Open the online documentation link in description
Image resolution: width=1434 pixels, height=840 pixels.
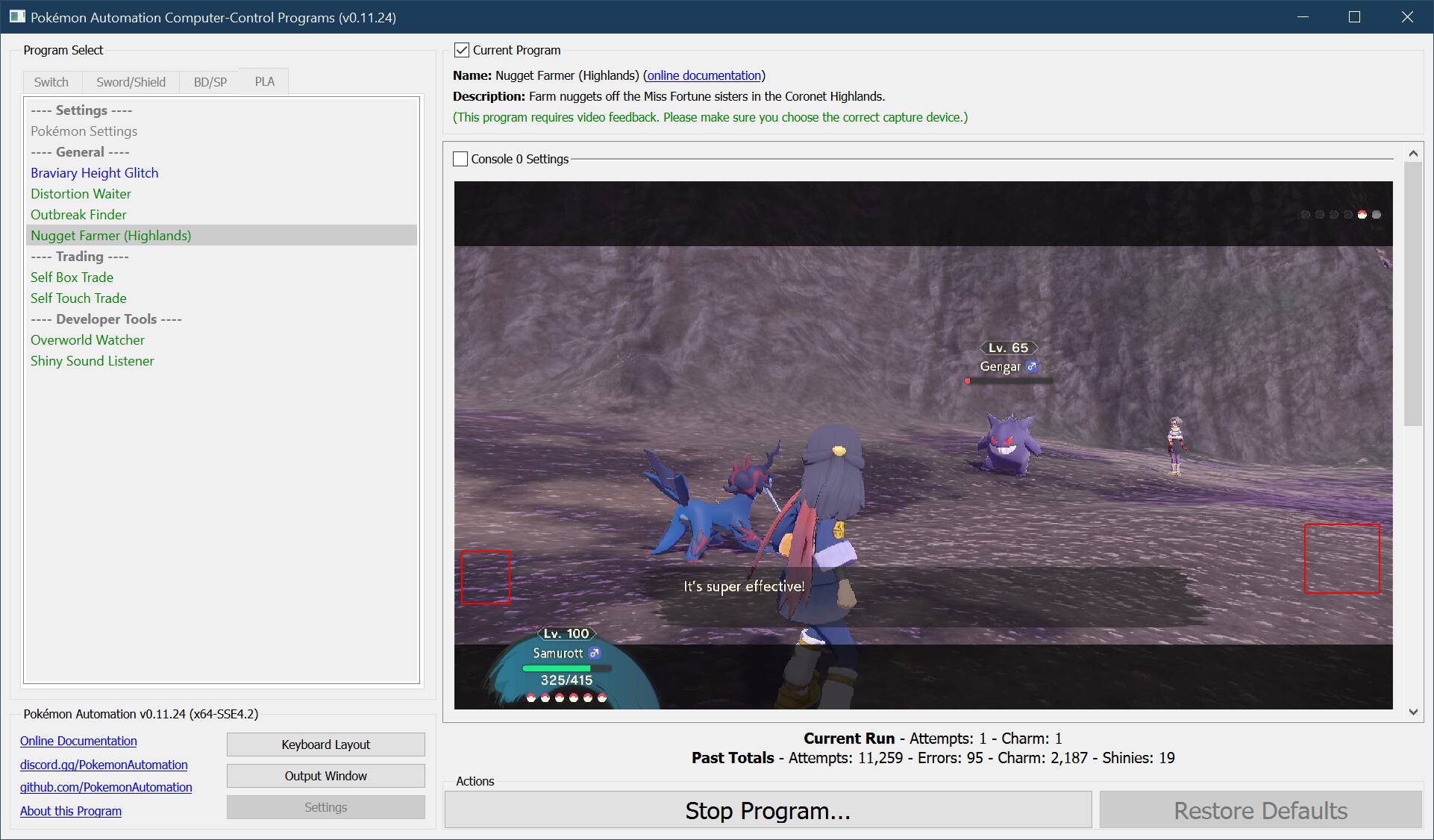pos(704,75)
